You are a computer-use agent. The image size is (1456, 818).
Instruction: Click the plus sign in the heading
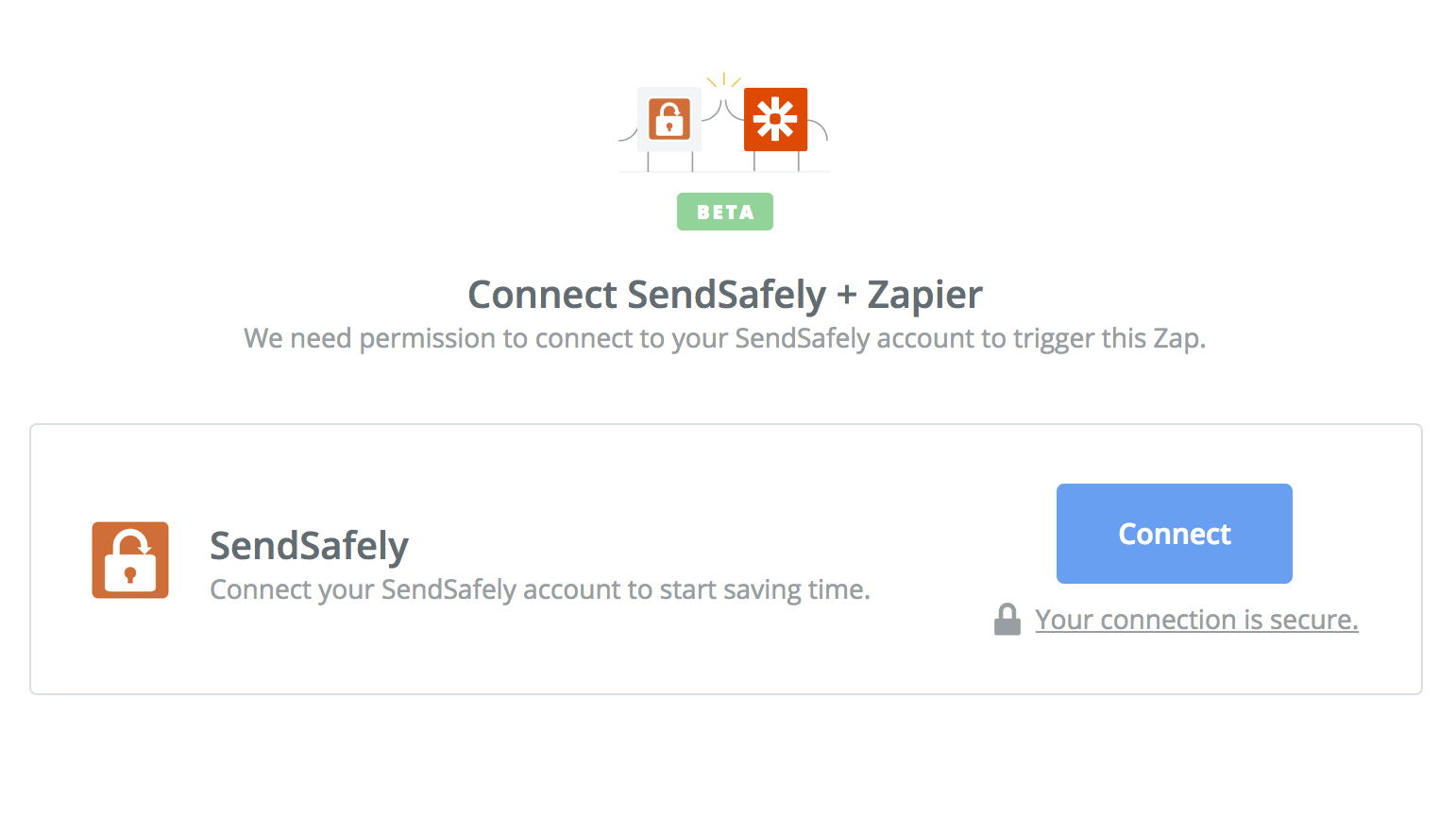coord(847,295)
